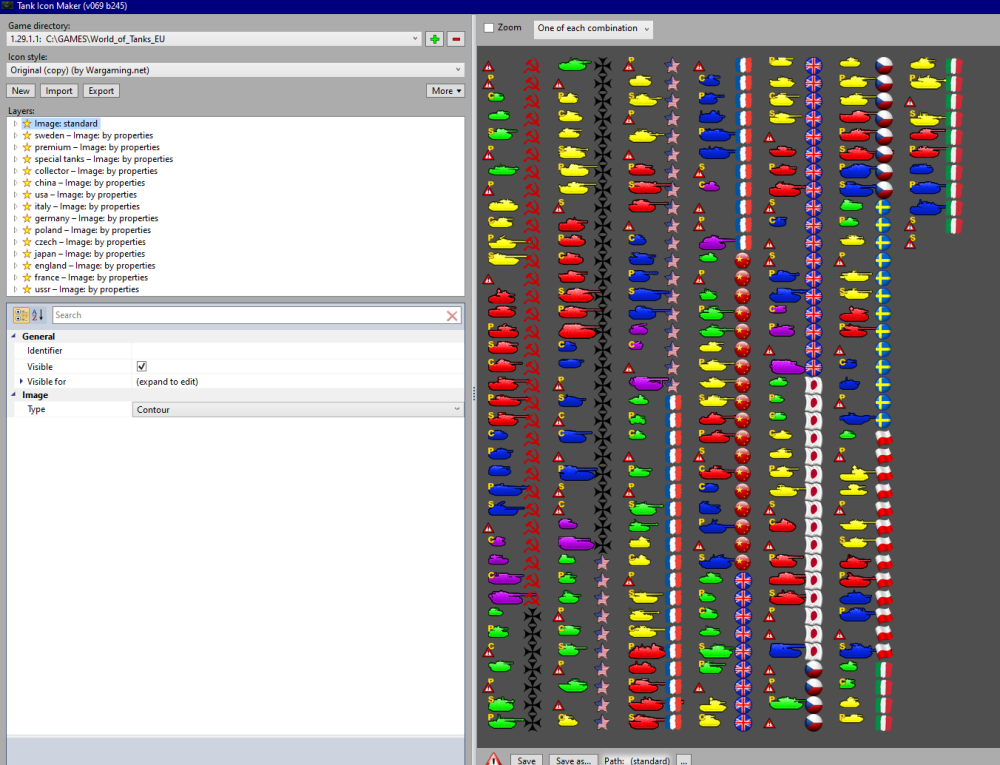The image size is (1000, 765).
Task: Click the '(expand to edit)' value text
Action: click(167, 382)
